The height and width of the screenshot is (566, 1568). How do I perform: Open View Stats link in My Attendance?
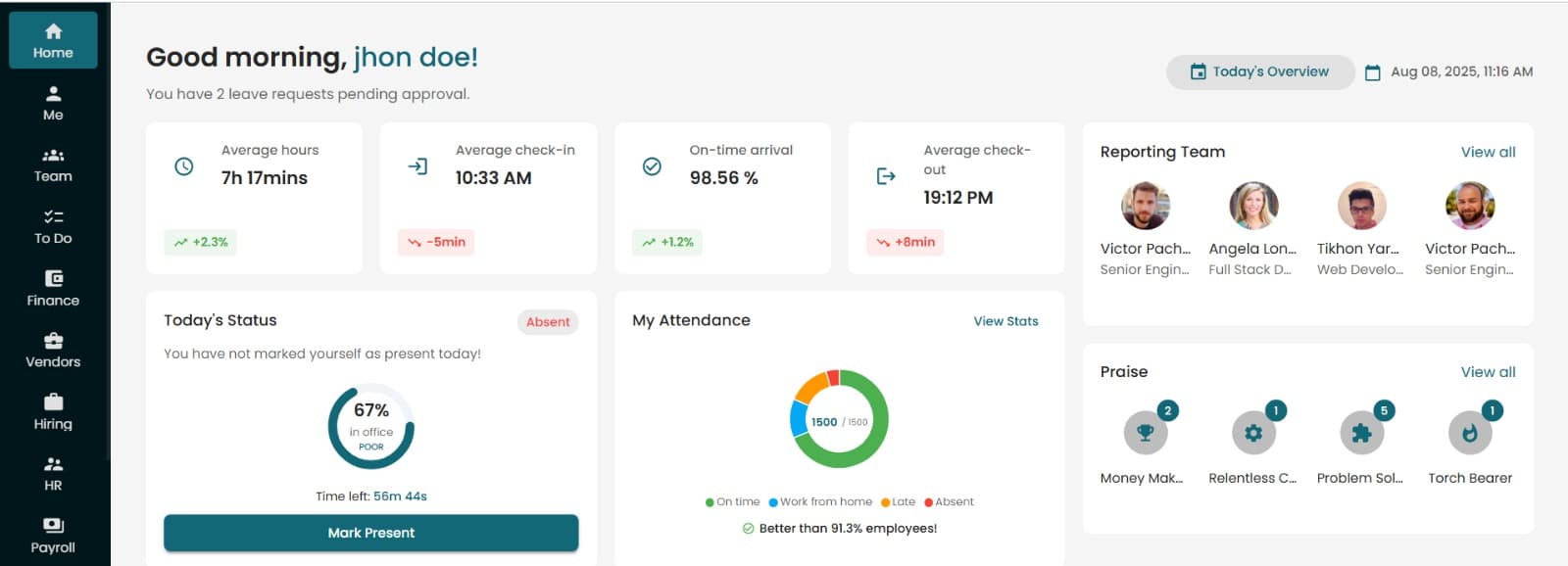tap(1005, 321)
